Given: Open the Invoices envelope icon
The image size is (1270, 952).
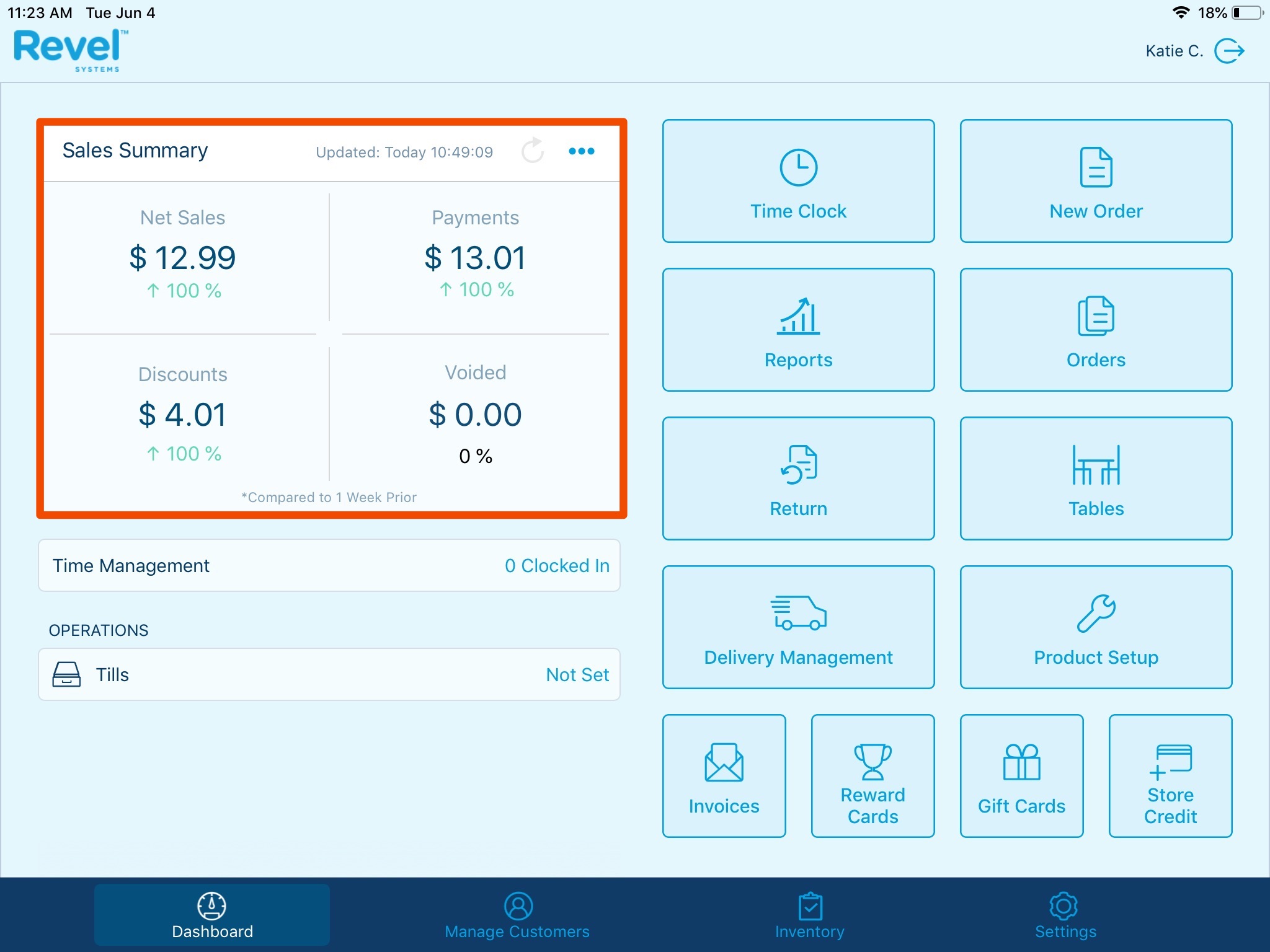Looking at the screenshot, I should [x=724, y=763].
